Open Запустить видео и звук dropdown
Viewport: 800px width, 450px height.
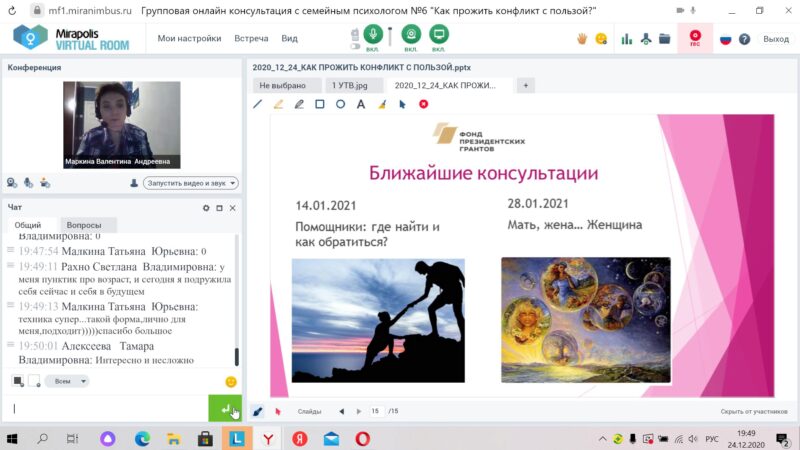click(x=190, y=183)
